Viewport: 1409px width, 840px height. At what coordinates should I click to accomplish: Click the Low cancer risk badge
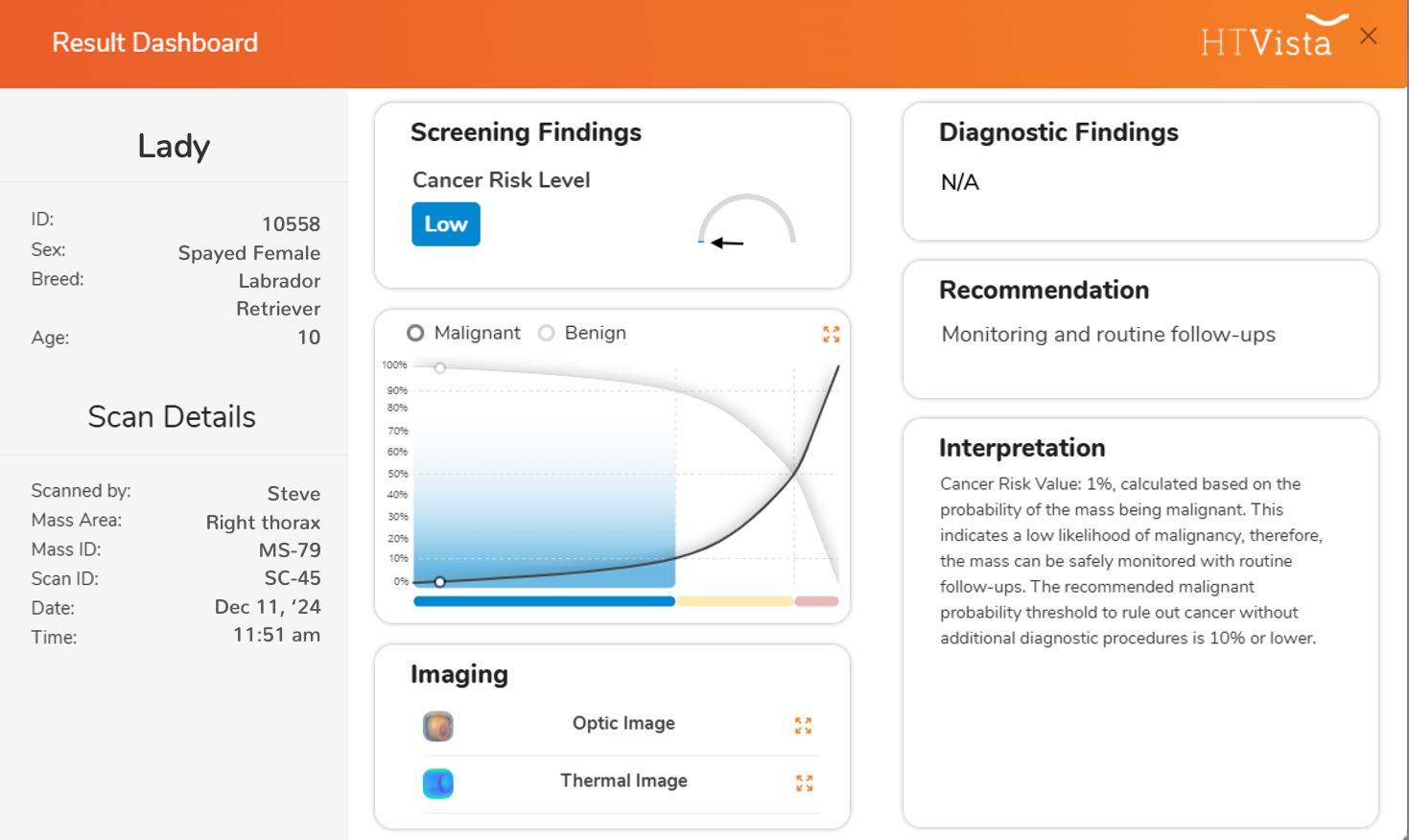446,224
